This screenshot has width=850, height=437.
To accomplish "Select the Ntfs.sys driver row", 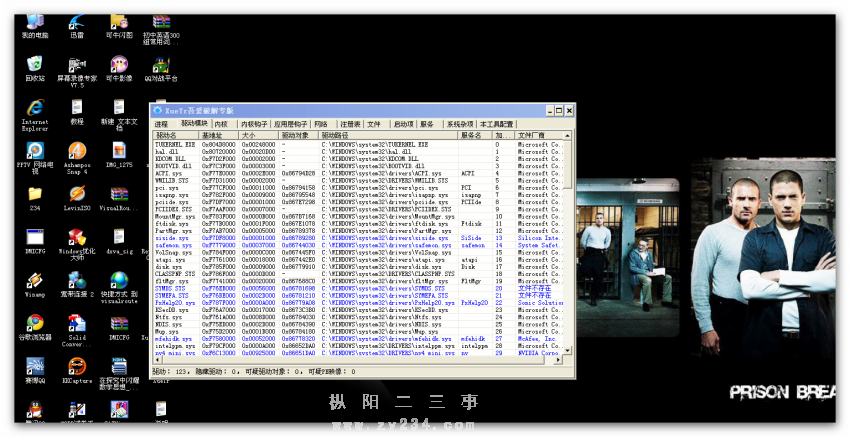I will pyautogui.click(x=358, y=317).
